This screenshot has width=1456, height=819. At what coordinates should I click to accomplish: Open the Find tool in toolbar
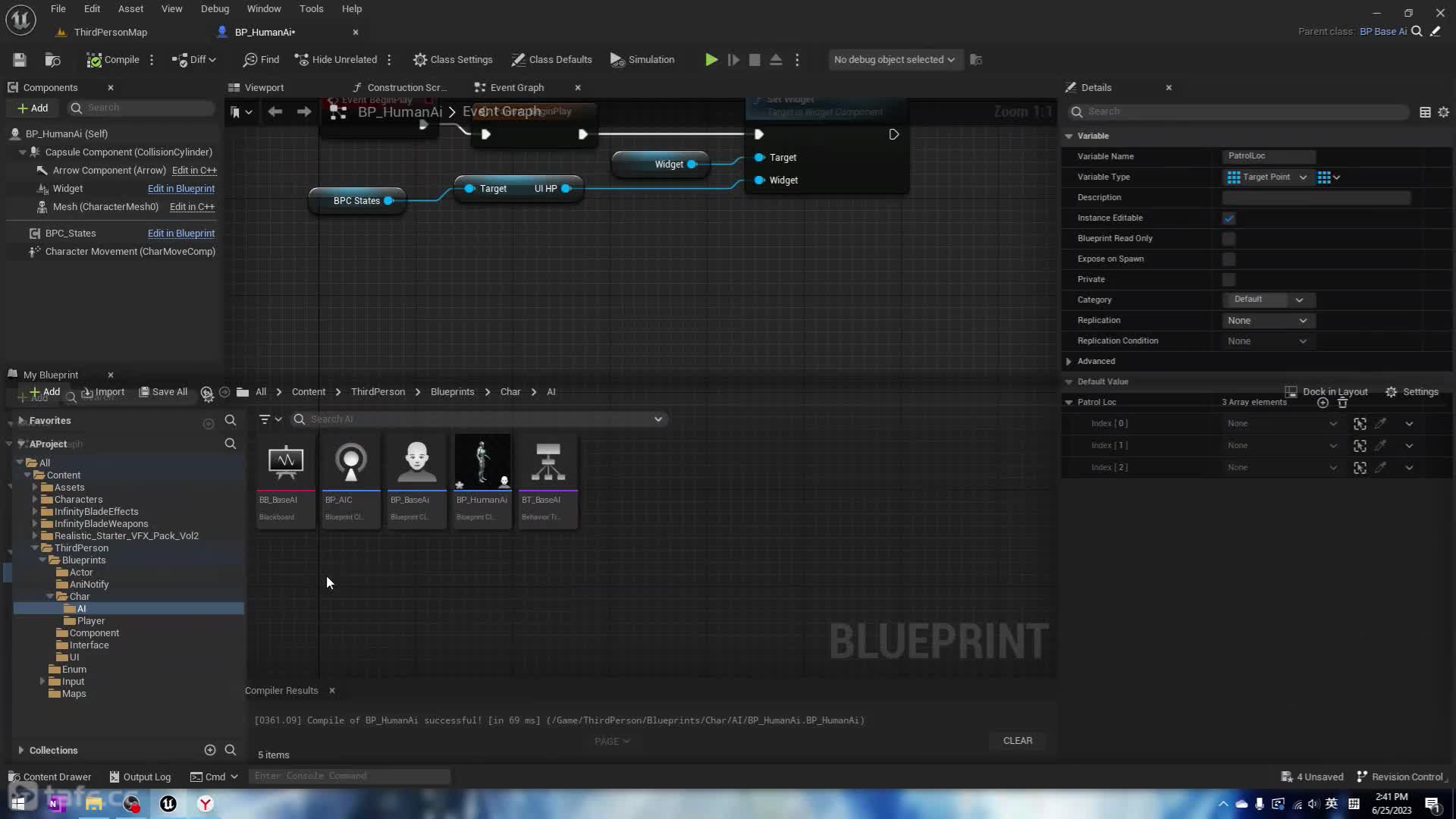(x=261, y=60)
